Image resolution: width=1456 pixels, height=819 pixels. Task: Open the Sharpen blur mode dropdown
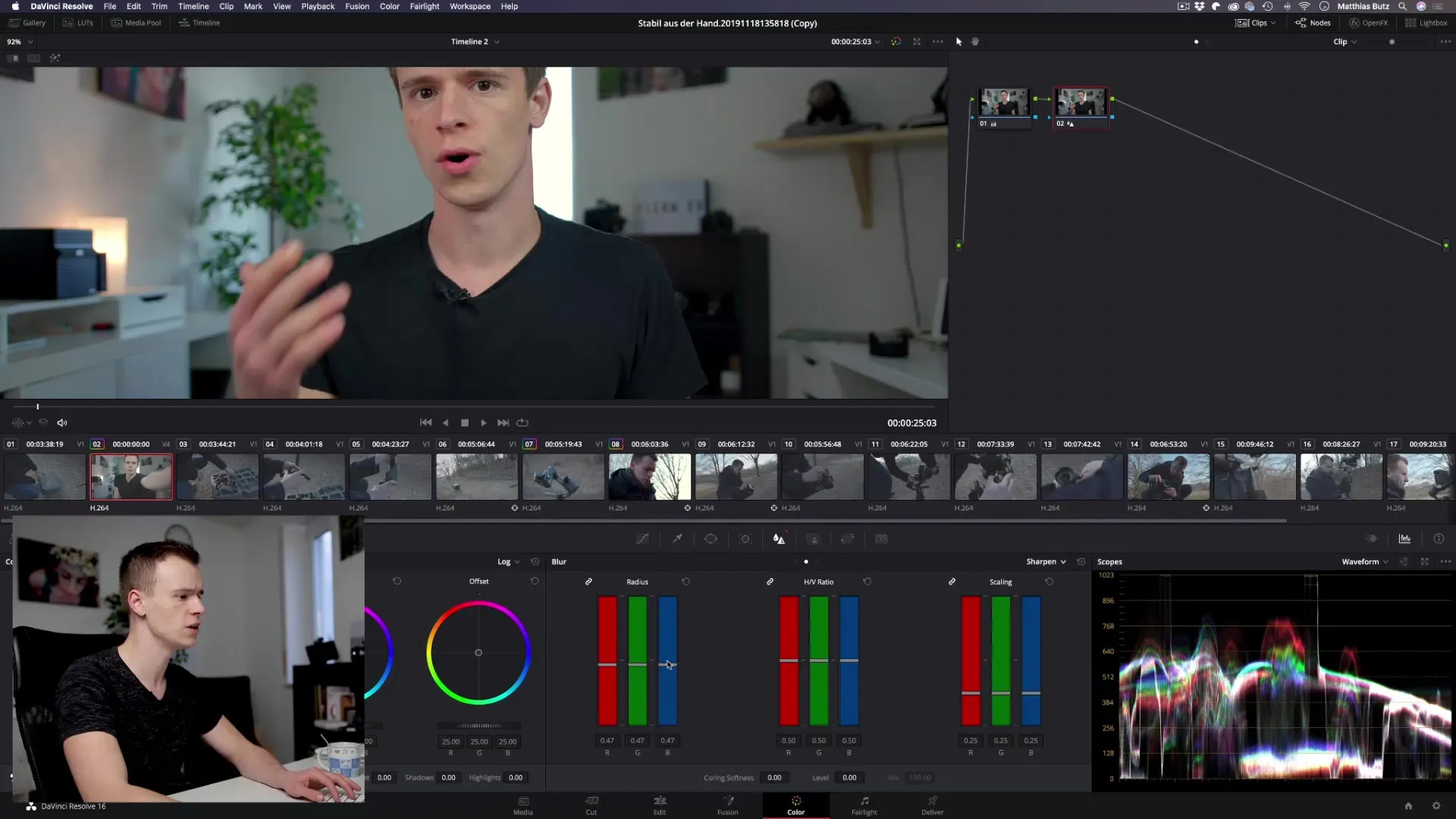1046,562
